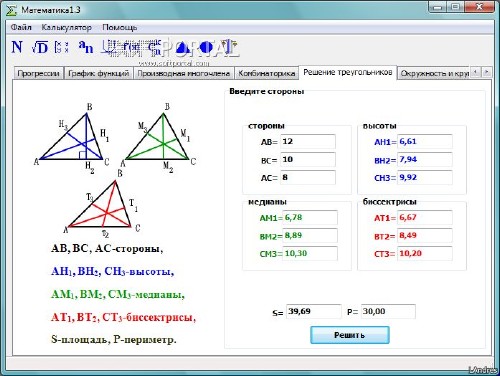The width and height of the screenshot is (500, 376).
Task: Open the square root D discriminant tool
Action: (x=40, y=47)
